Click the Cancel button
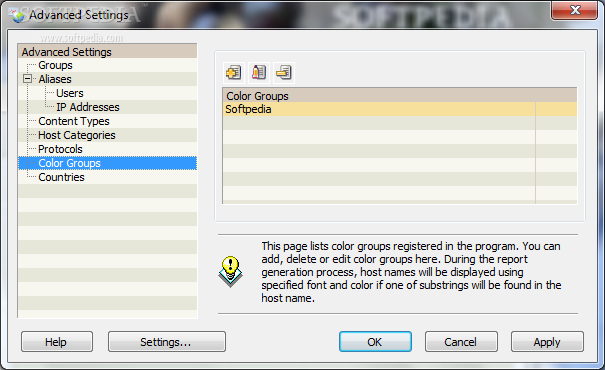Viewport: 605px width, 370px height. coord(461,342)
